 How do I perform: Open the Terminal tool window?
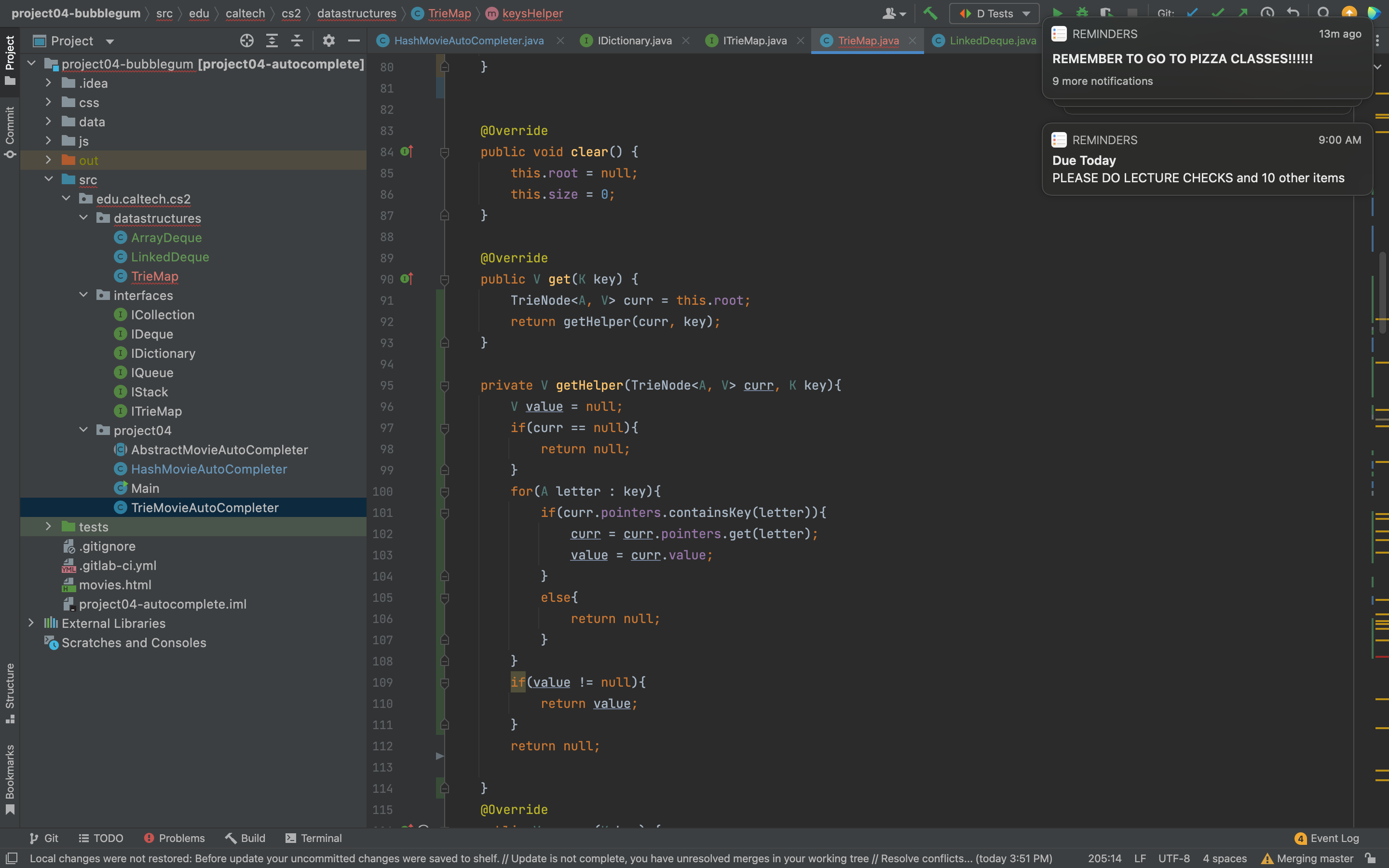point(313,838)
